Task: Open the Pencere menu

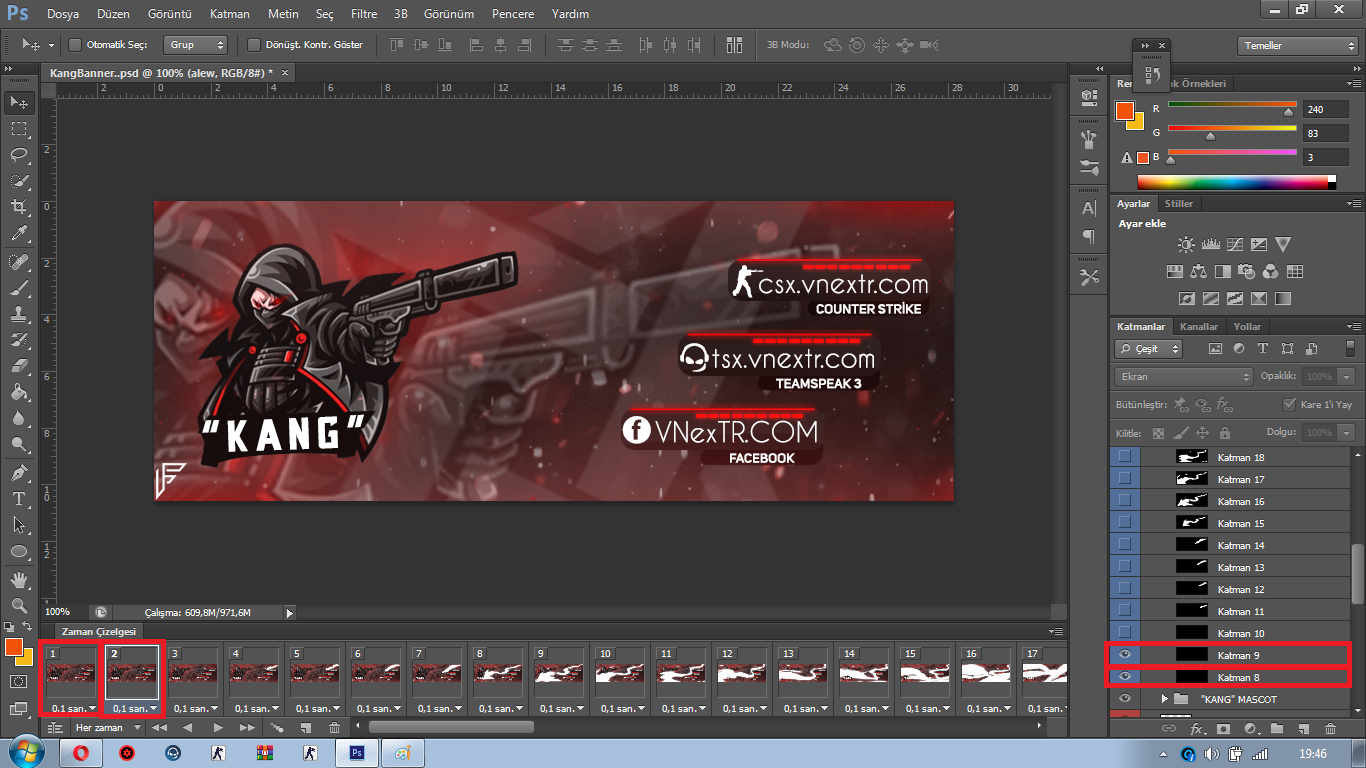Action: tap(515, 14)
